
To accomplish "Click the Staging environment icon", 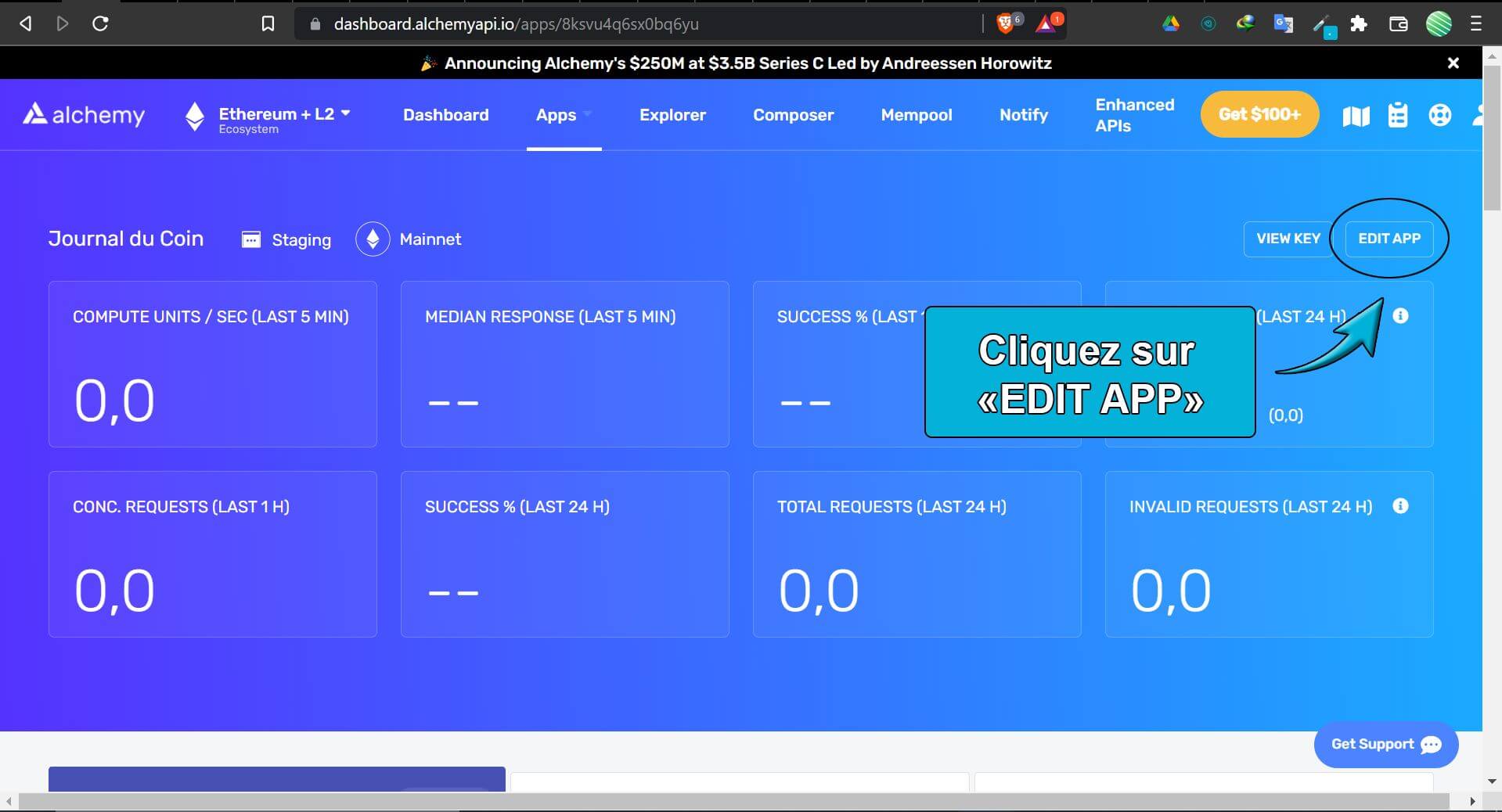I will (251, 239).
